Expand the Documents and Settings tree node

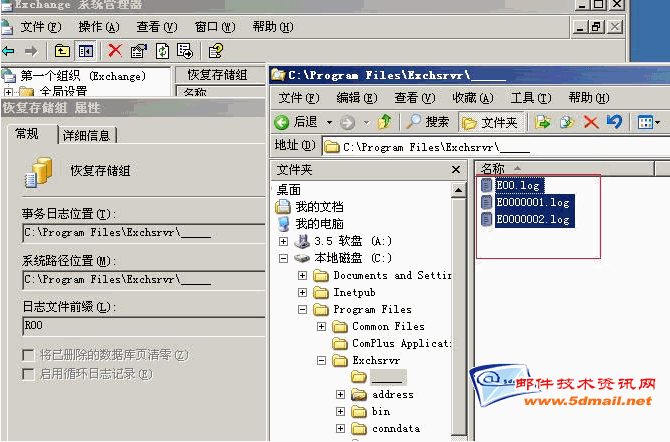pyautogui.click(x=303, y=276)
